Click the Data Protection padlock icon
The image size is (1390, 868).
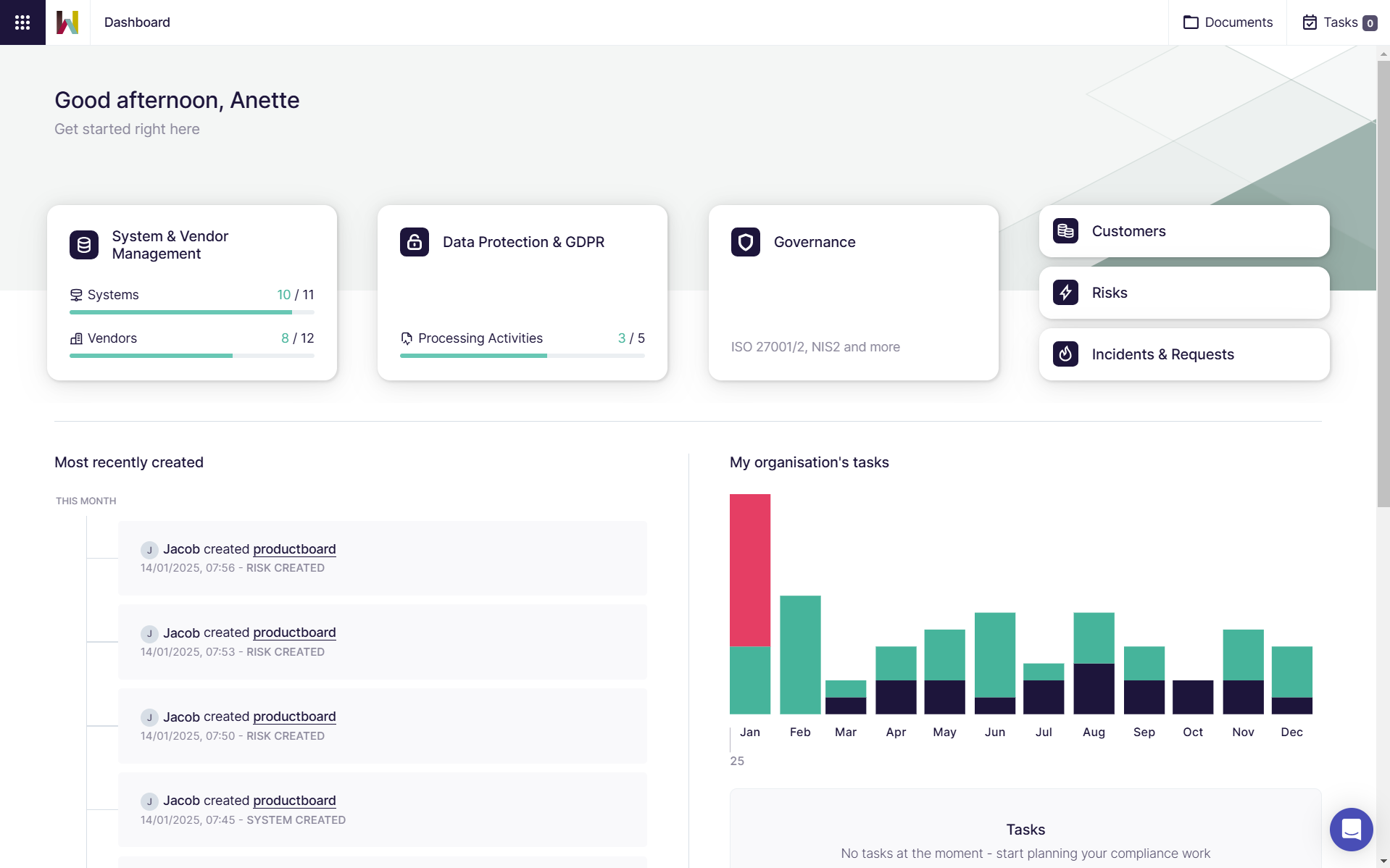tap(415, 242)
